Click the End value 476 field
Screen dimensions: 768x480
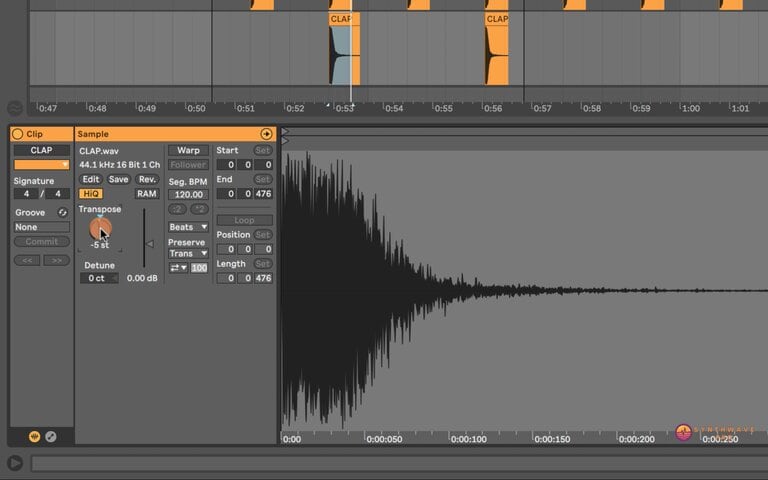coord(263,193)
